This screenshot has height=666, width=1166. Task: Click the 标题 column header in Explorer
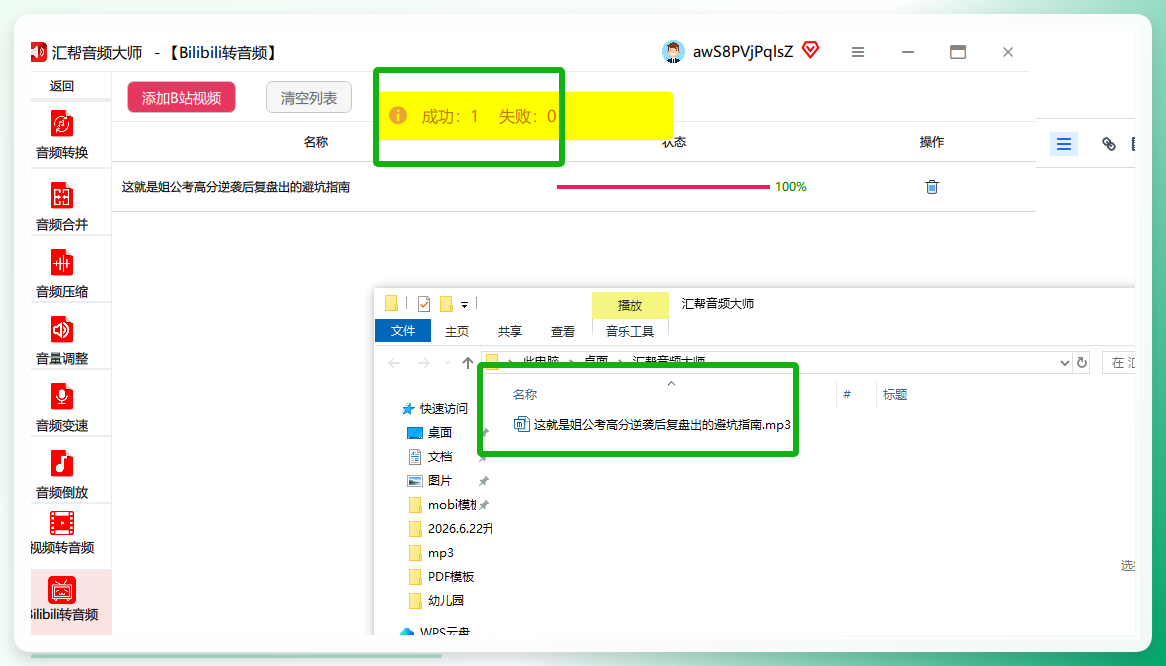[x=895, y=395]
